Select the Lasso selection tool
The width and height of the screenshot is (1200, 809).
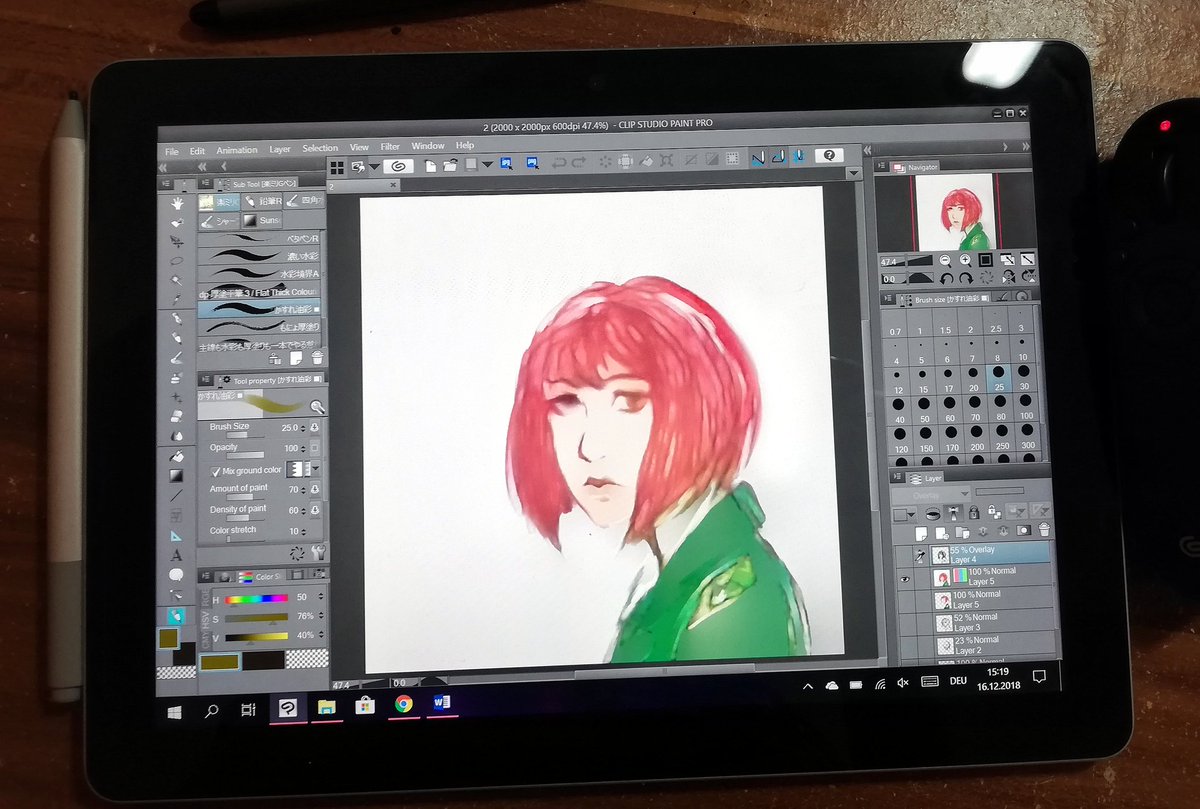pyautogui.click(x=177, y=261)
